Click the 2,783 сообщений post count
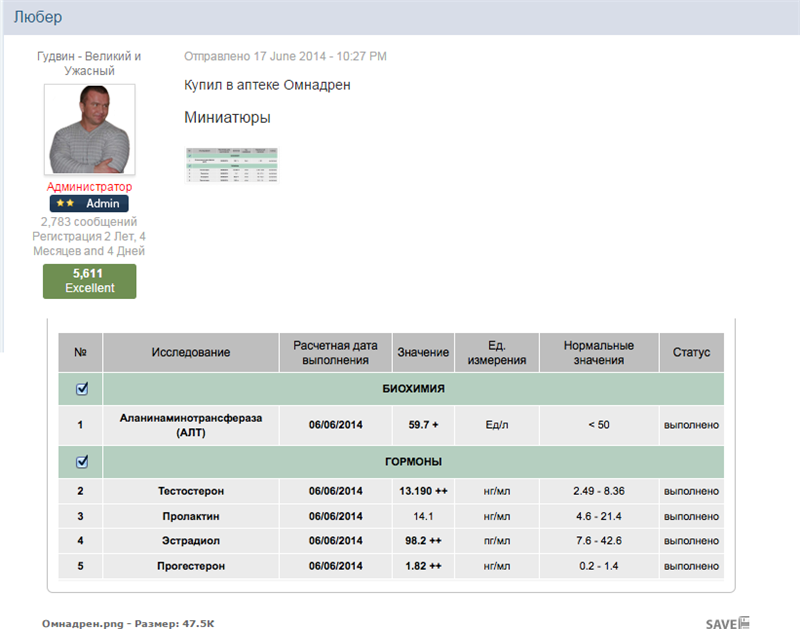 89,221
